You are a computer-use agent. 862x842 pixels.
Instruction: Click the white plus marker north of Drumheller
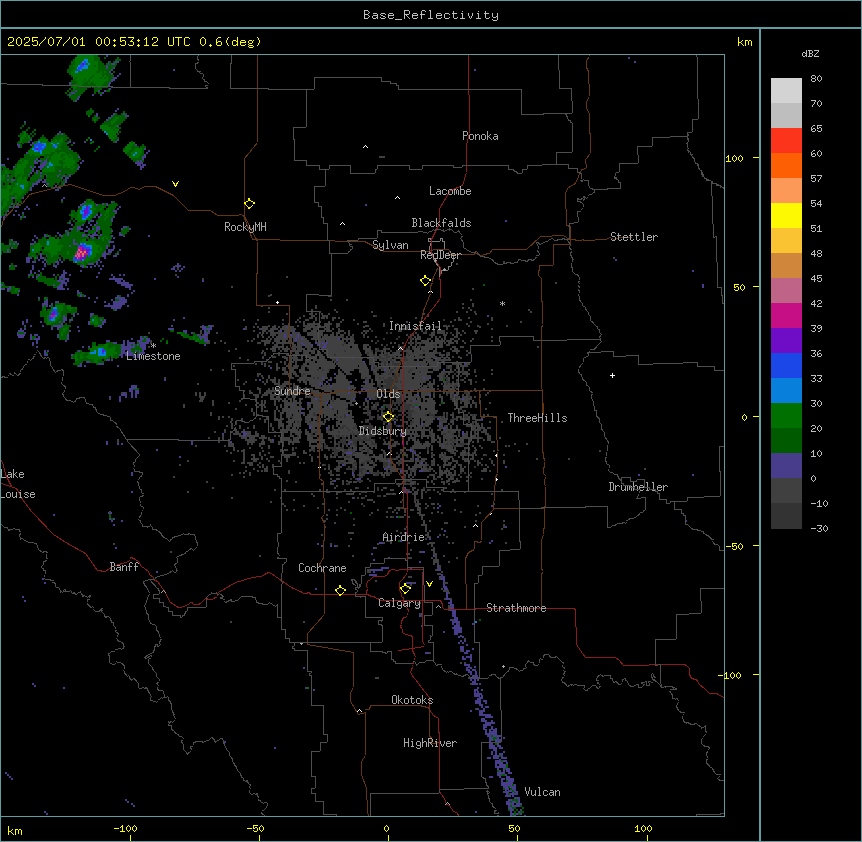pyautogui.click(x=612, y=375)
